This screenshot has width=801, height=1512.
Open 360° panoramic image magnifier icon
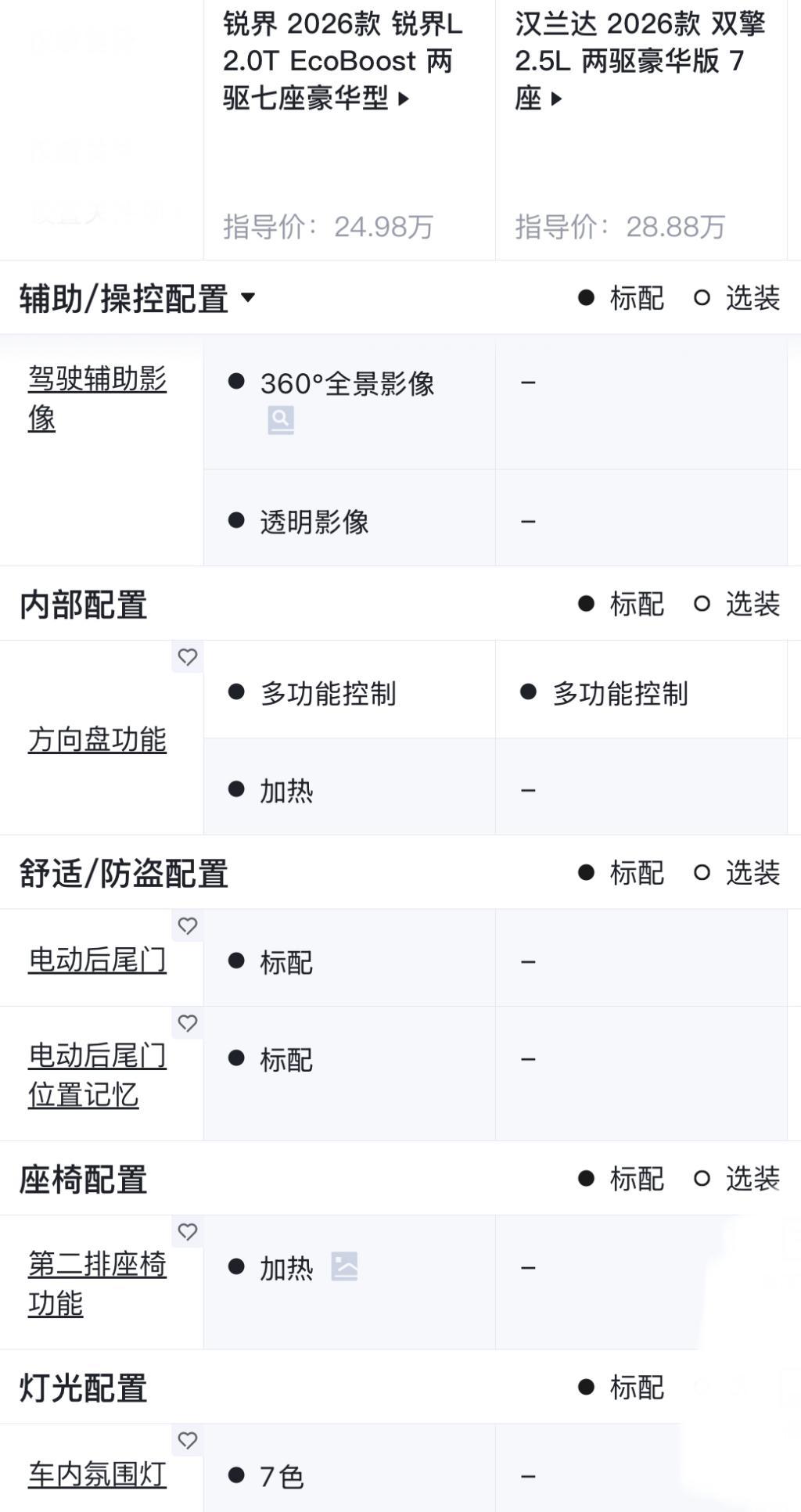(x=281, y=420)
